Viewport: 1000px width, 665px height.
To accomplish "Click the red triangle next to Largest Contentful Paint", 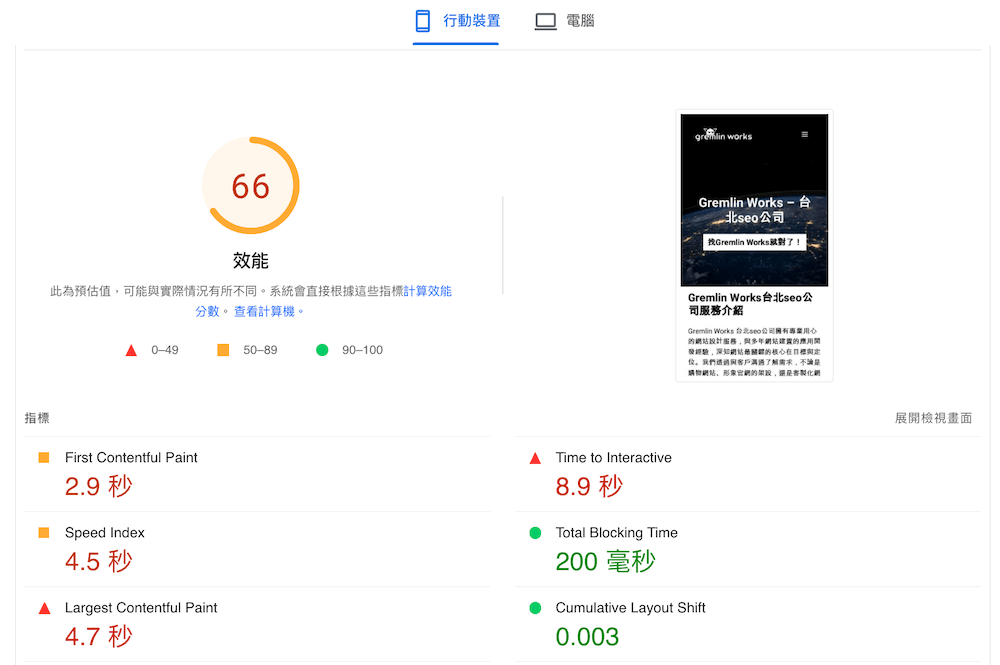I will [x=45, y=608].
